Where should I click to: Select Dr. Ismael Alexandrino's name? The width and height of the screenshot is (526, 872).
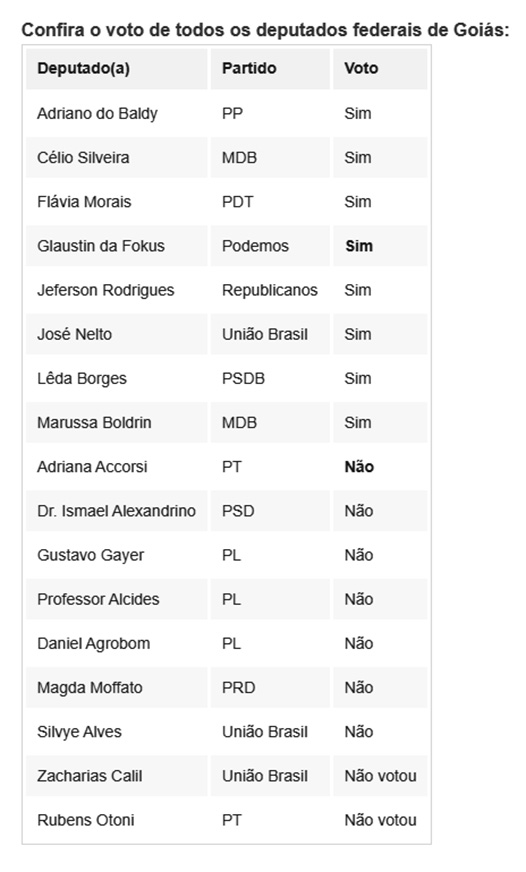[x=117, y=511]
